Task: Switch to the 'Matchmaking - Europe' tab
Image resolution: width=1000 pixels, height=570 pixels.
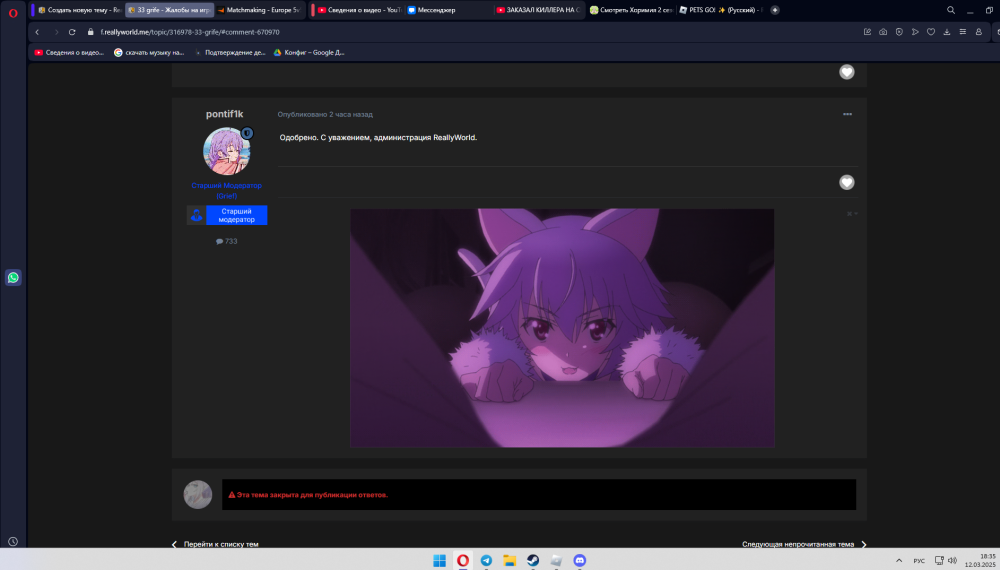Action: (258, 10)
